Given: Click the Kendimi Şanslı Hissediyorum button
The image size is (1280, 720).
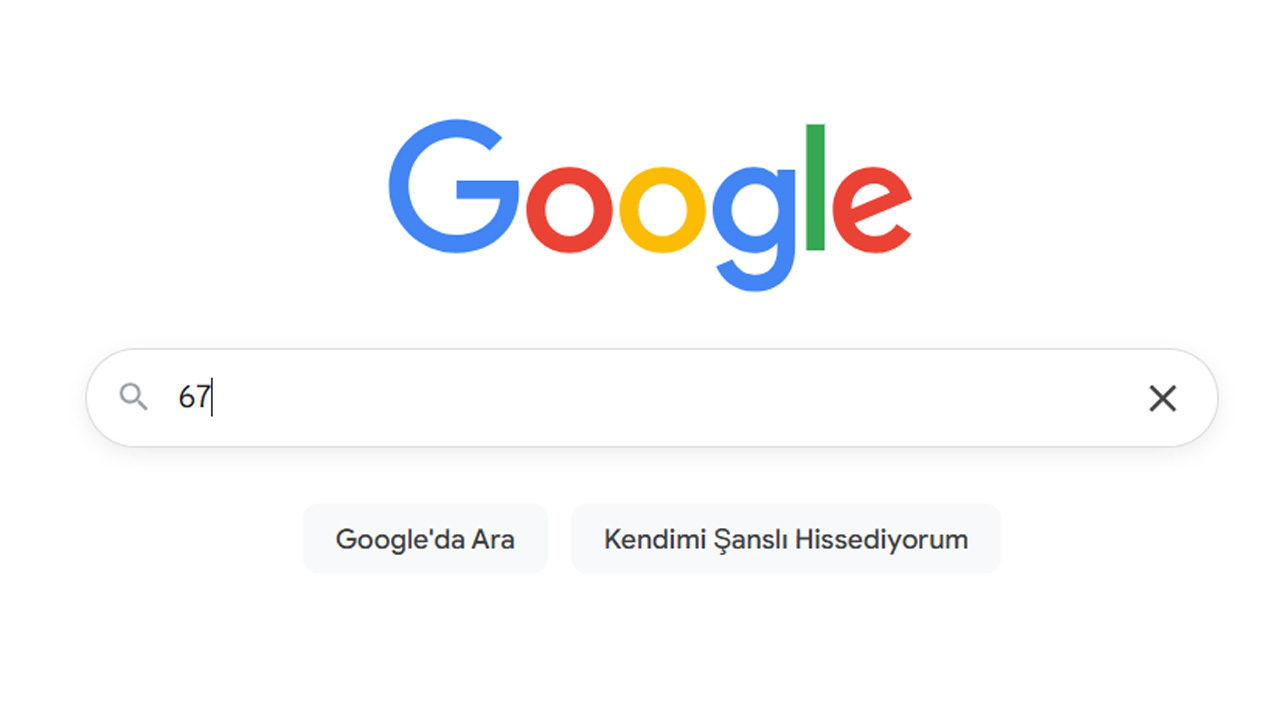Looking at the screenshot, I should [786, 539].
